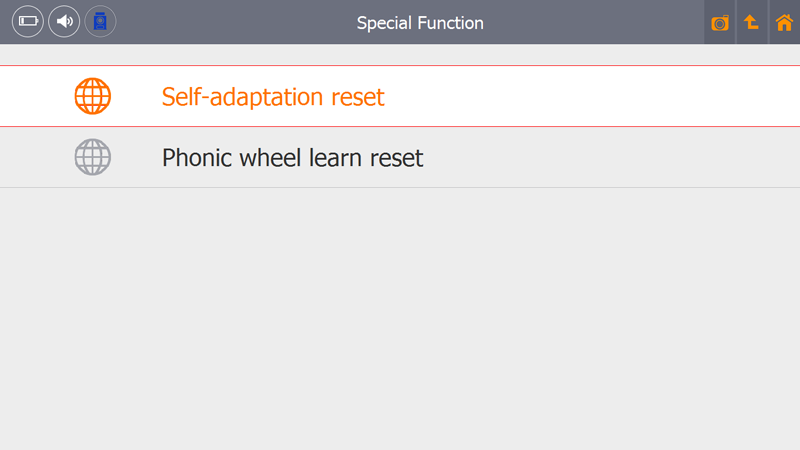Mute sound with the speaker icon
The width and height of the screenshot is (800, 450).
click(x=64, y=21)
